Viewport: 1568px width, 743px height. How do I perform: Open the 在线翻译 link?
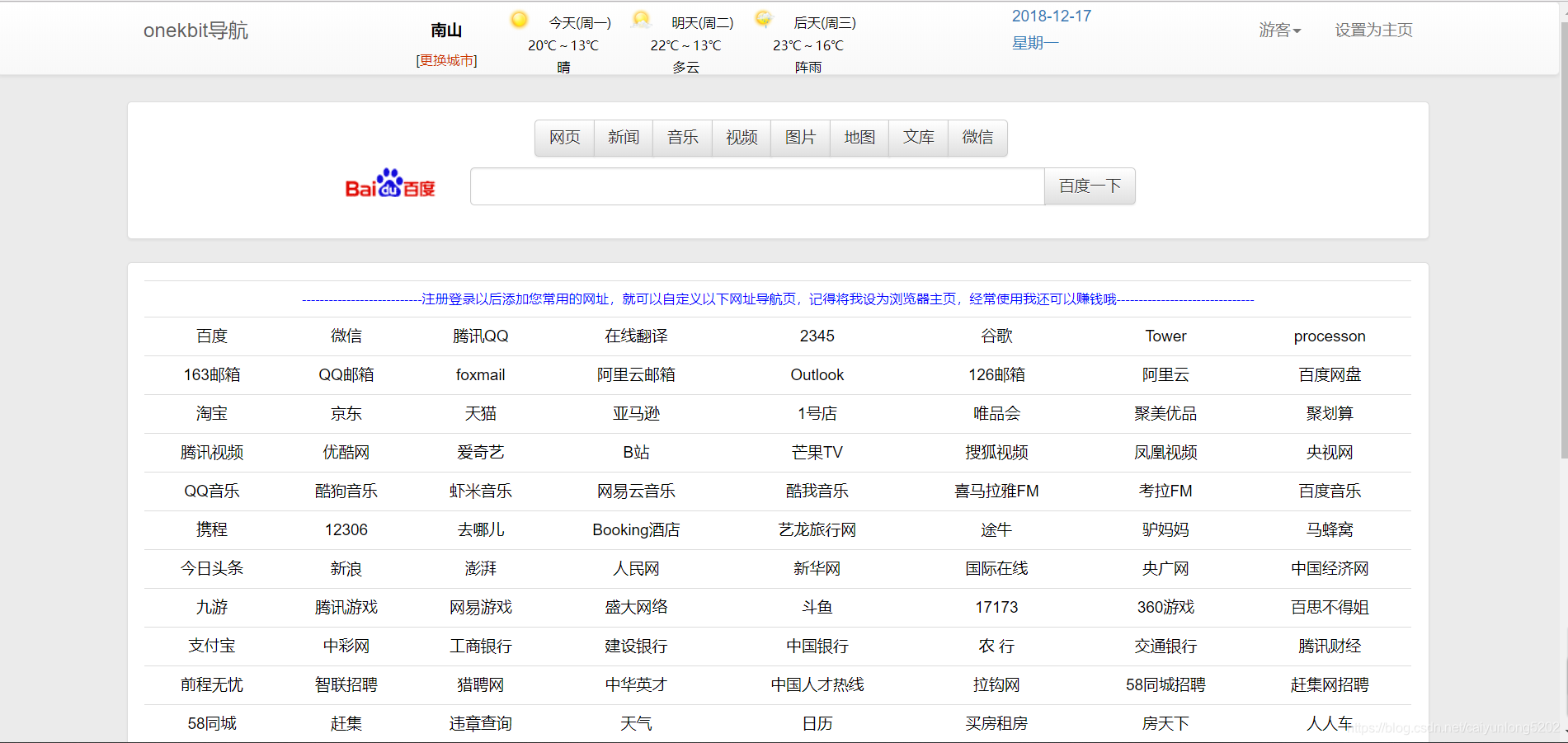pyautogui.click(x=636, y=336)
